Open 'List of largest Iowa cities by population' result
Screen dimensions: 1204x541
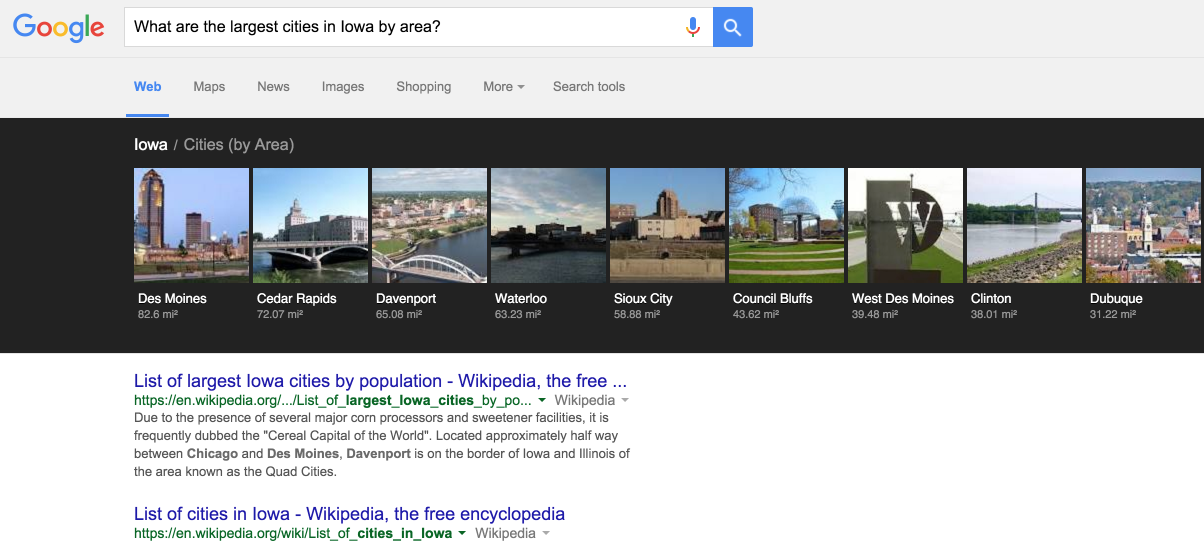click(380, 381)
